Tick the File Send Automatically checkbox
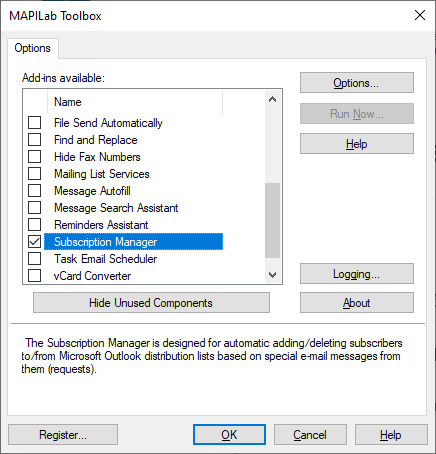The height and width of the screenshot is (454, 436). (34, 123)
